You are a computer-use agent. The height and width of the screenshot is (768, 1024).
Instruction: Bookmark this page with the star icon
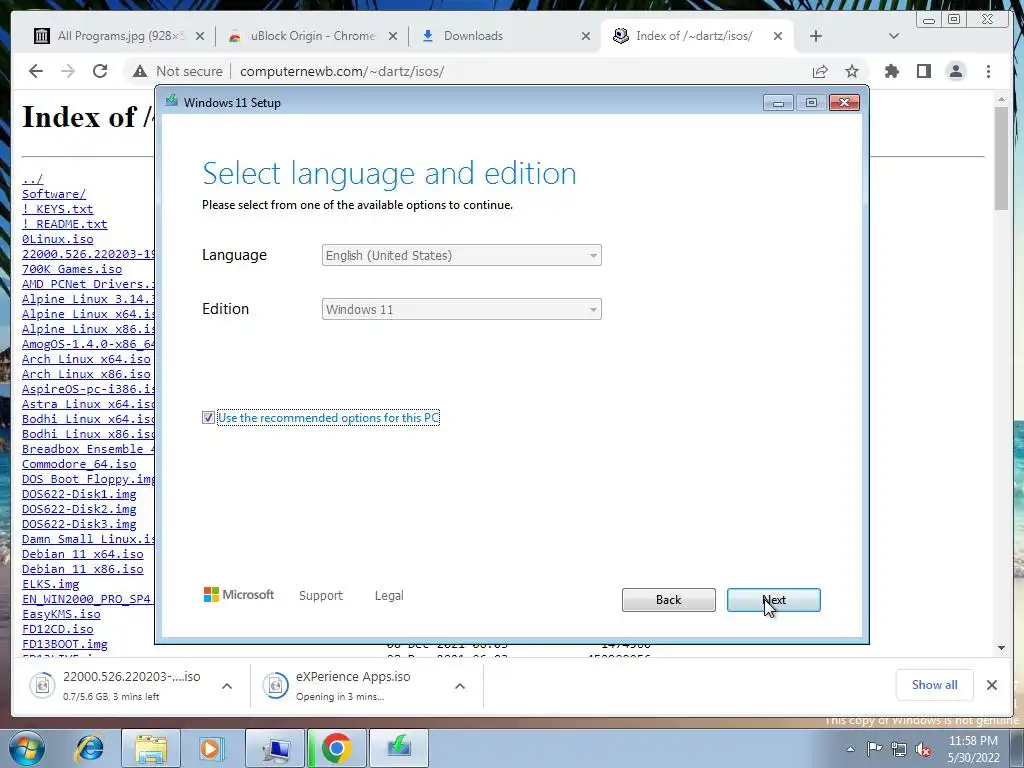852,71
